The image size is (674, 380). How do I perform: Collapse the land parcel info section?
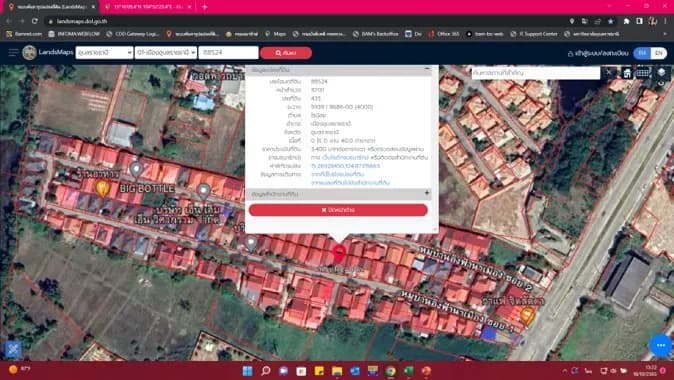(427, 70)
